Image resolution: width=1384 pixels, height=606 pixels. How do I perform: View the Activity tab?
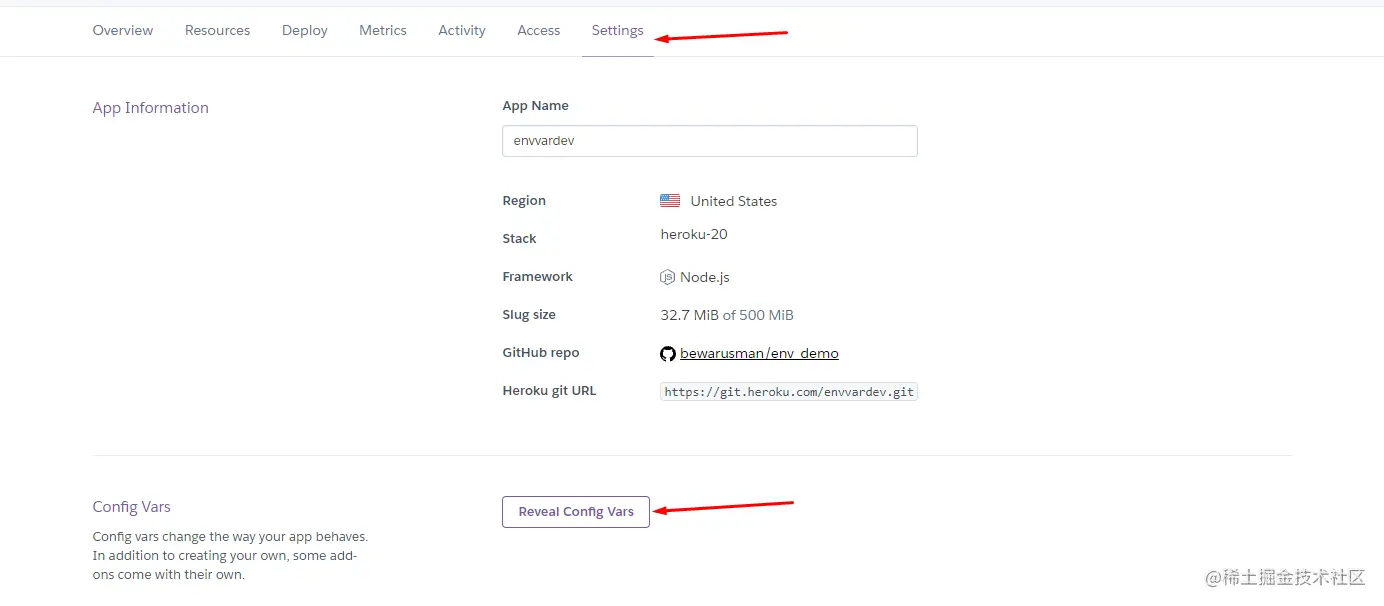[462, 31]
